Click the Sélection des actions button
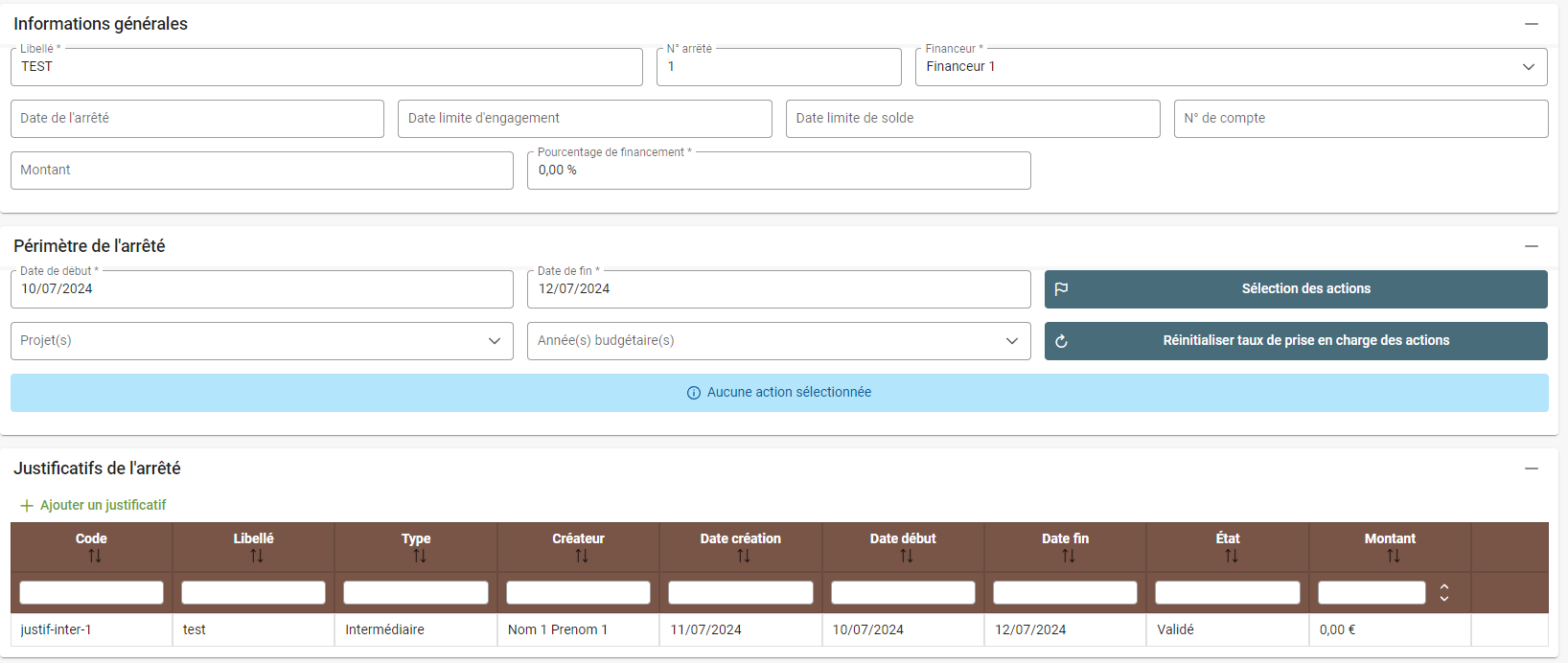Screen dimensions: 1568x663 tap(1295, 289)
